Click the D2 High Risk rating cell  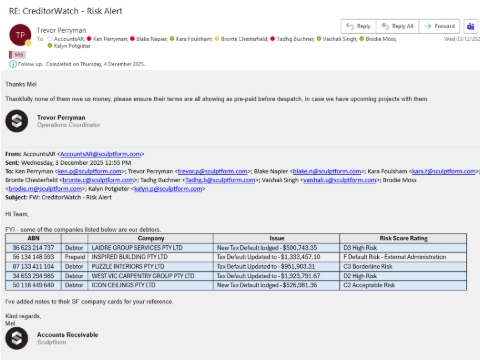(403, 276)
